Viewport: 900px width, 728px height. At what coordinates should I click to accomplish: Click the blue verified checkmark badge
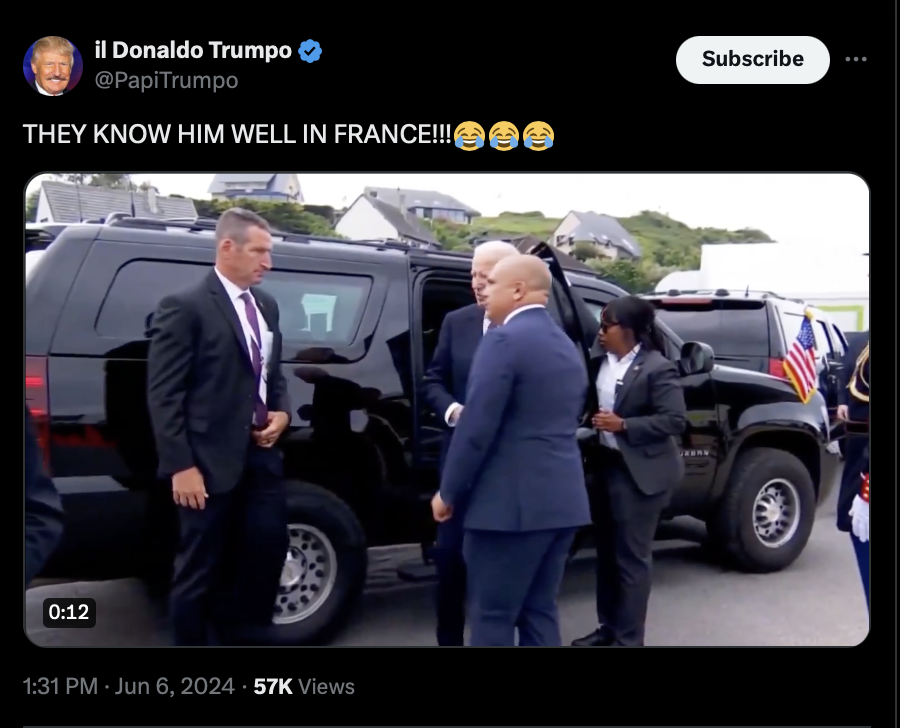tap(310, 51)
